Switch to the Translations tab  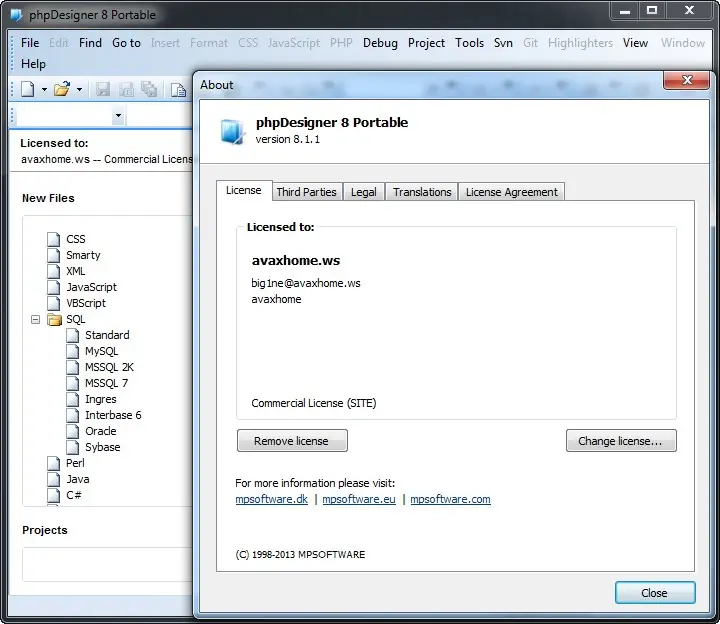tap(422, 192)
